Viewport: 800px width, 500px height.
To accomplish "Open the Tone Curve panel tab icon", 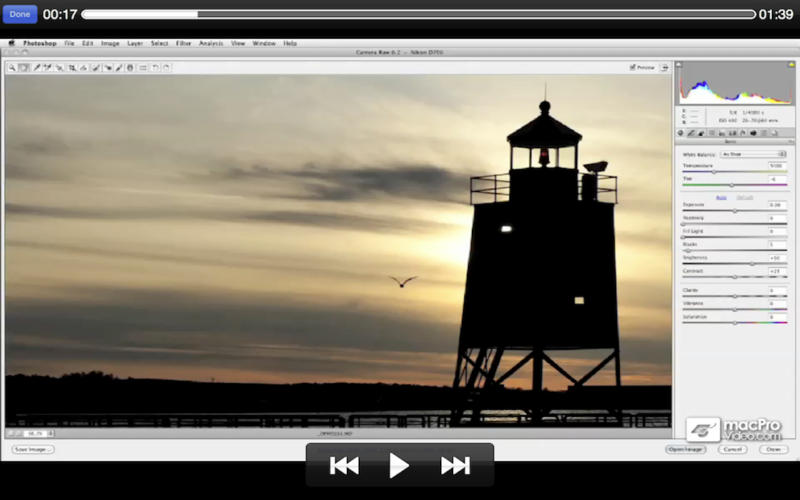I will coord(690,133).
